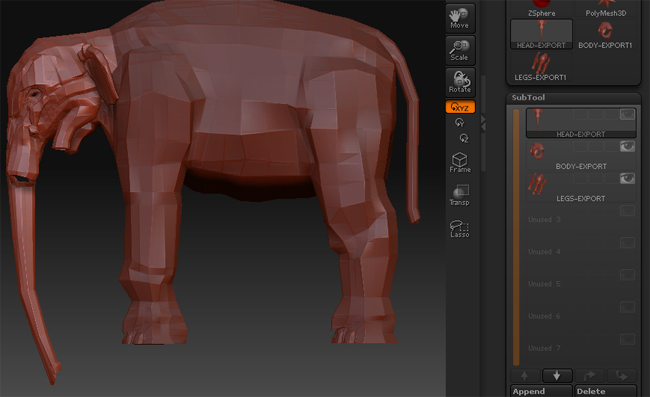650x397 pixels.
Task: Select BODY-EXPORT1 in the tool palette
Action: [605, 34]
